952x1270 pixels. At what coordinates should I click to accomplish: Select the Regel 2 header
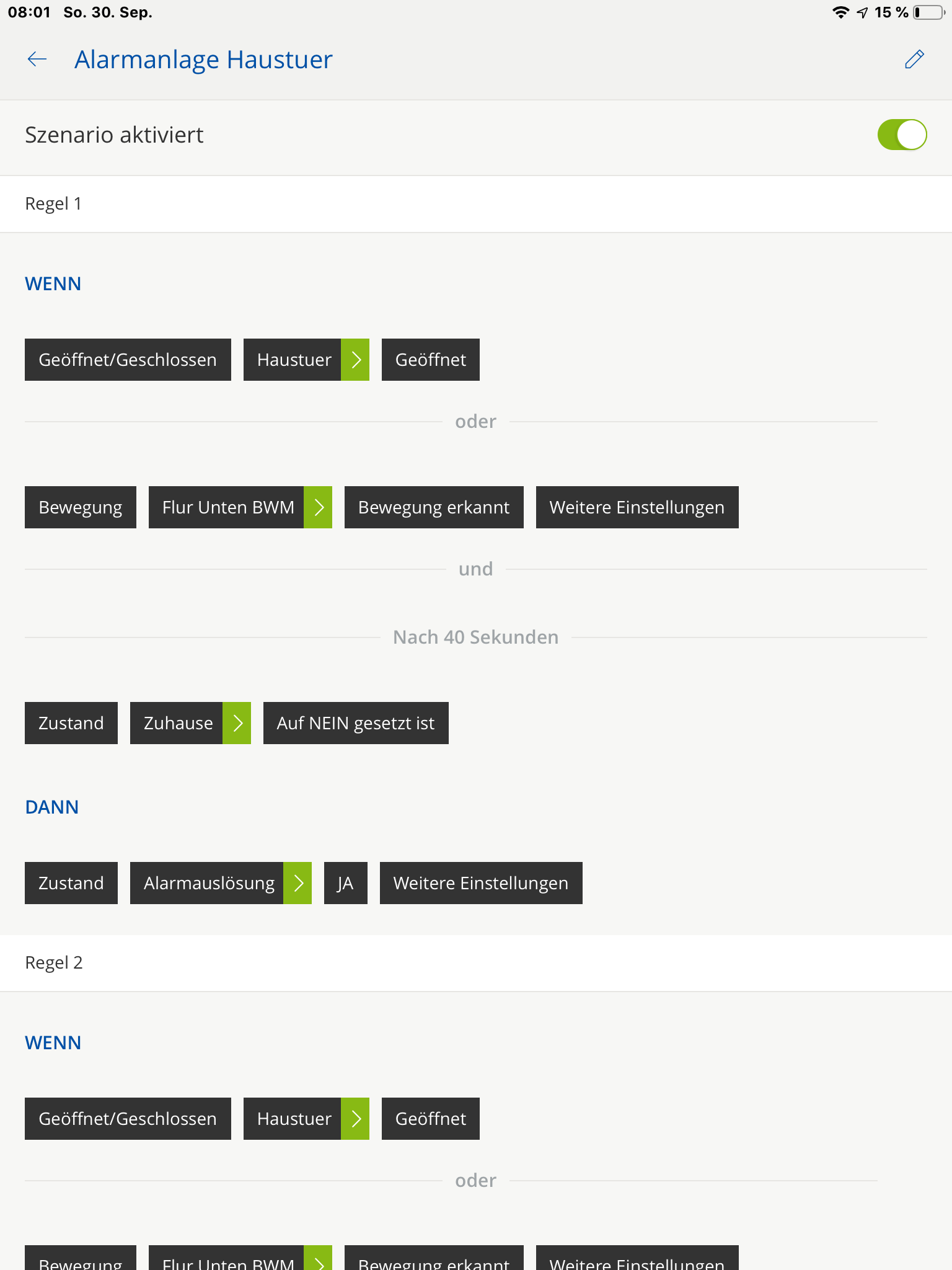[54, 963]
